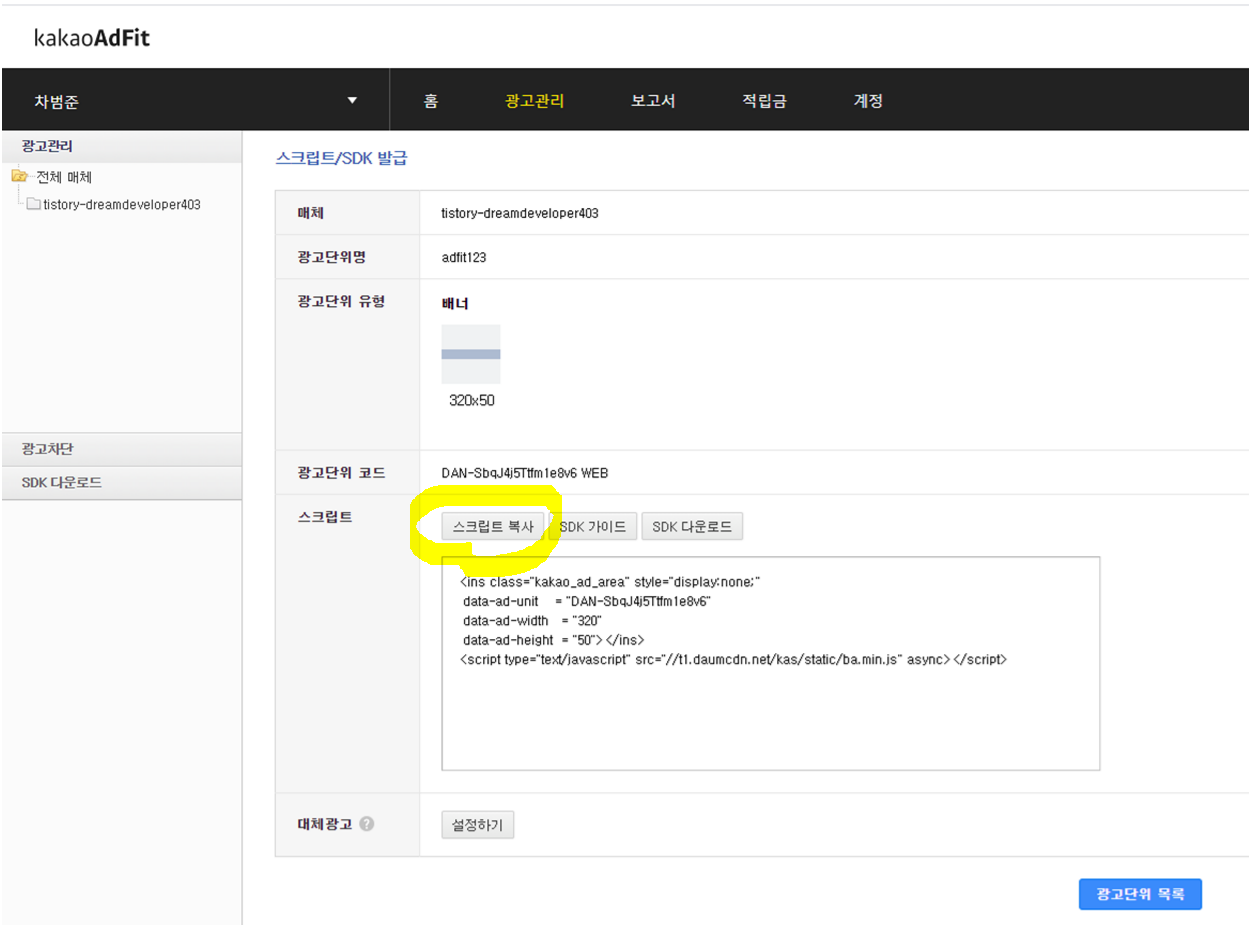Click the 스크립트 복사 button
Viewport: 1249px width, 925px height.
pos(493,526)
